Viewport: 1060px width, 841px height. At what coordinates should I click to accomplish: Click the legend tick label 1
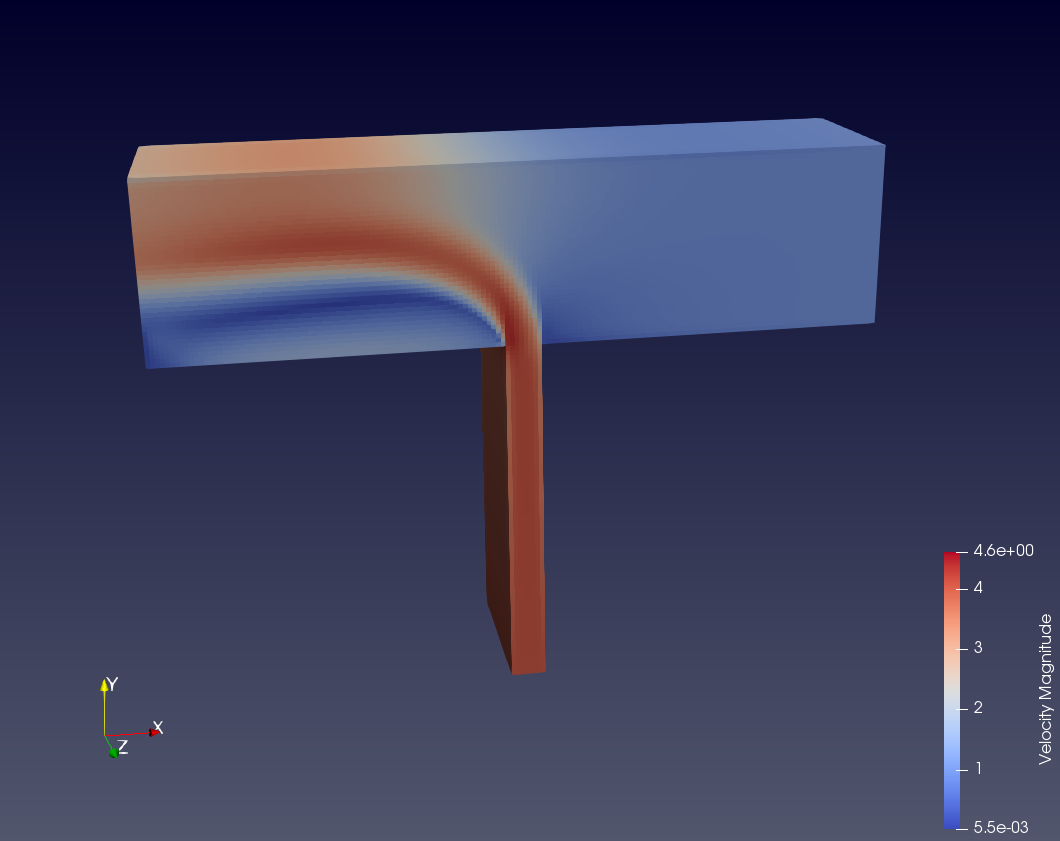point(977,768)
